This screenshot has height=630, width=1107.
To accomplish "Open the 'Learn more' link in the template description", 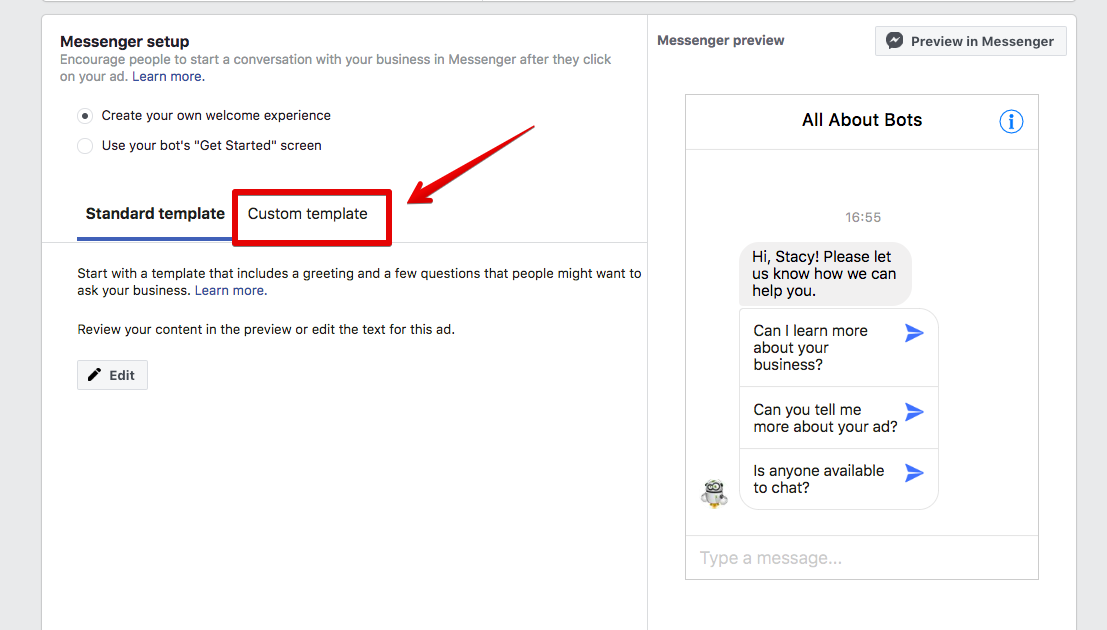I will tap(229, 290).
